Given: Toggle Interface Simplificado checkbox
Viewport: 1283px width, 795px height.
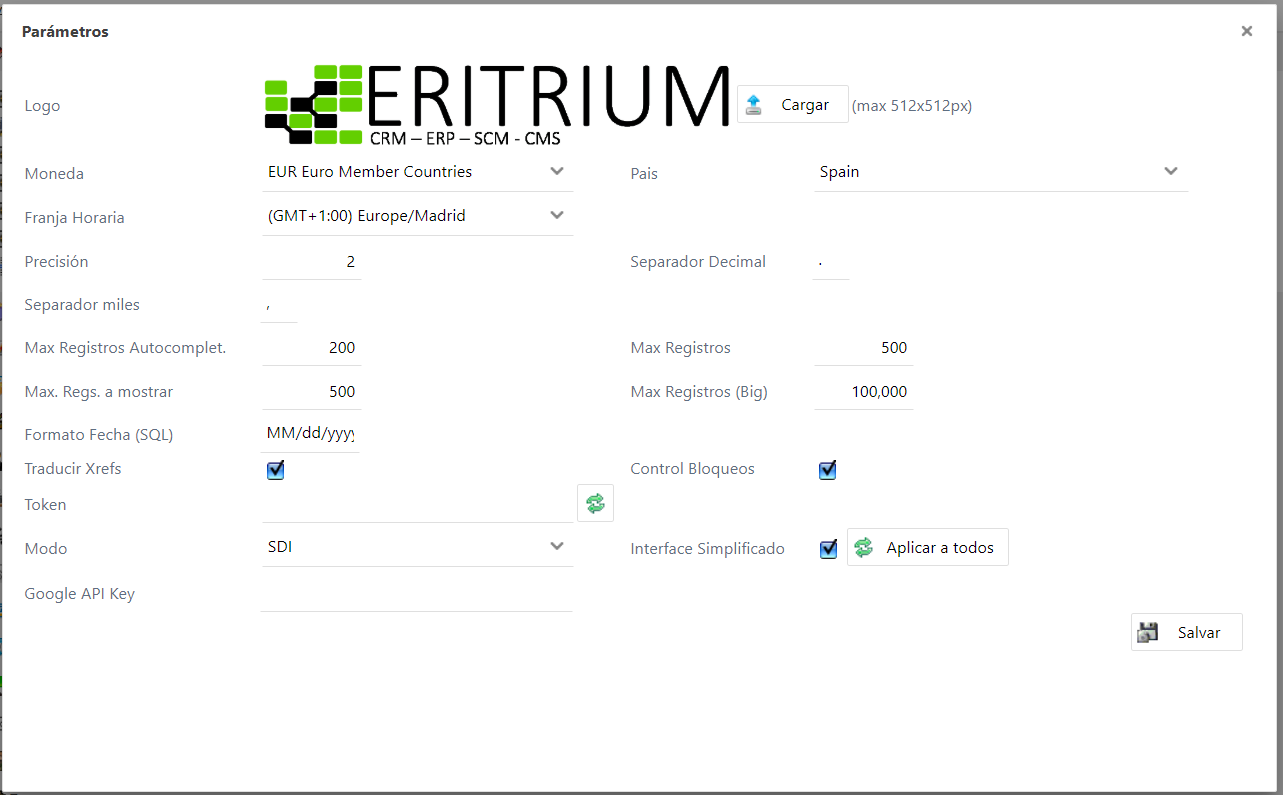Looking at the screenshot, I should 828,549.
